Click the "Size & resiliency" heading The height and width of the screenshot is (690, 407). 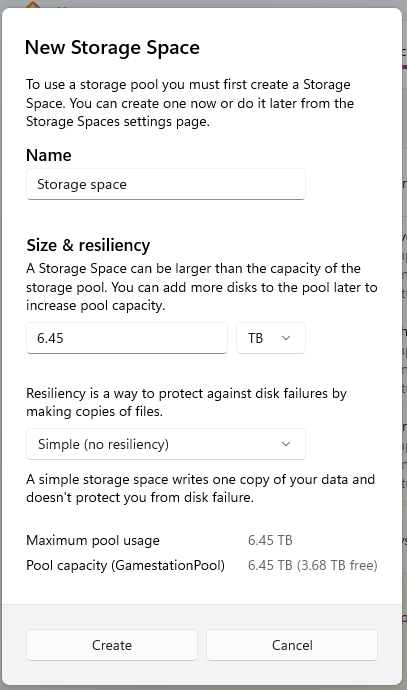click(88, 245)
